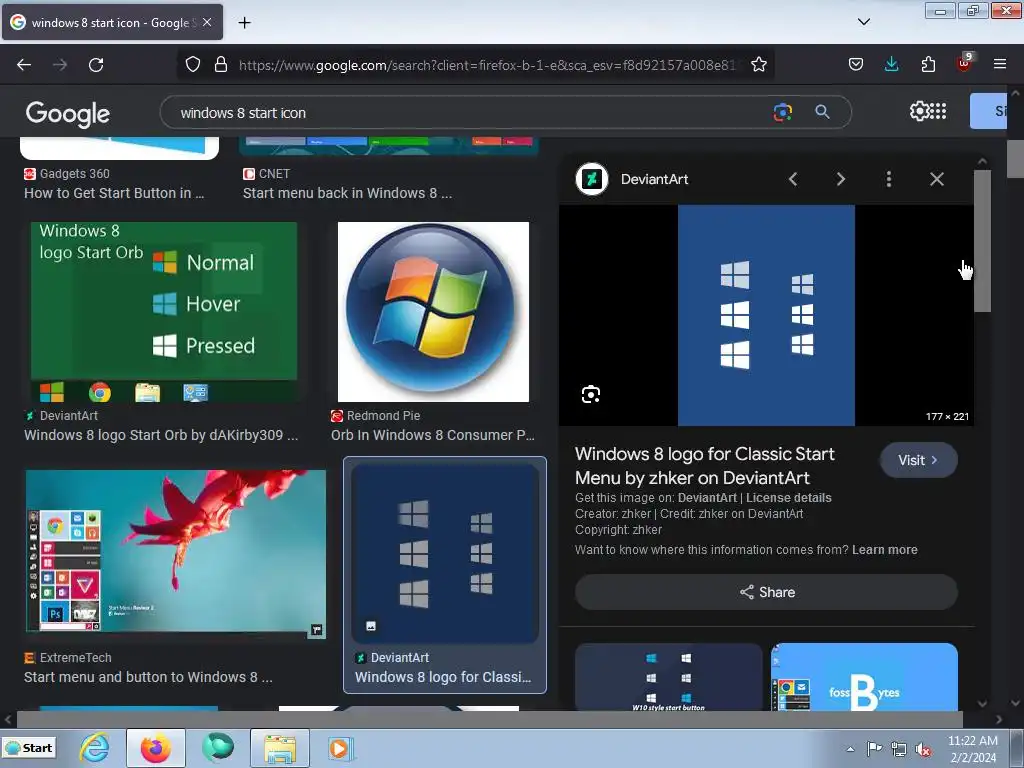Switch to Firefox in the taskbar
This screenshot has height=768, width=1024.
tap(155, 748)
